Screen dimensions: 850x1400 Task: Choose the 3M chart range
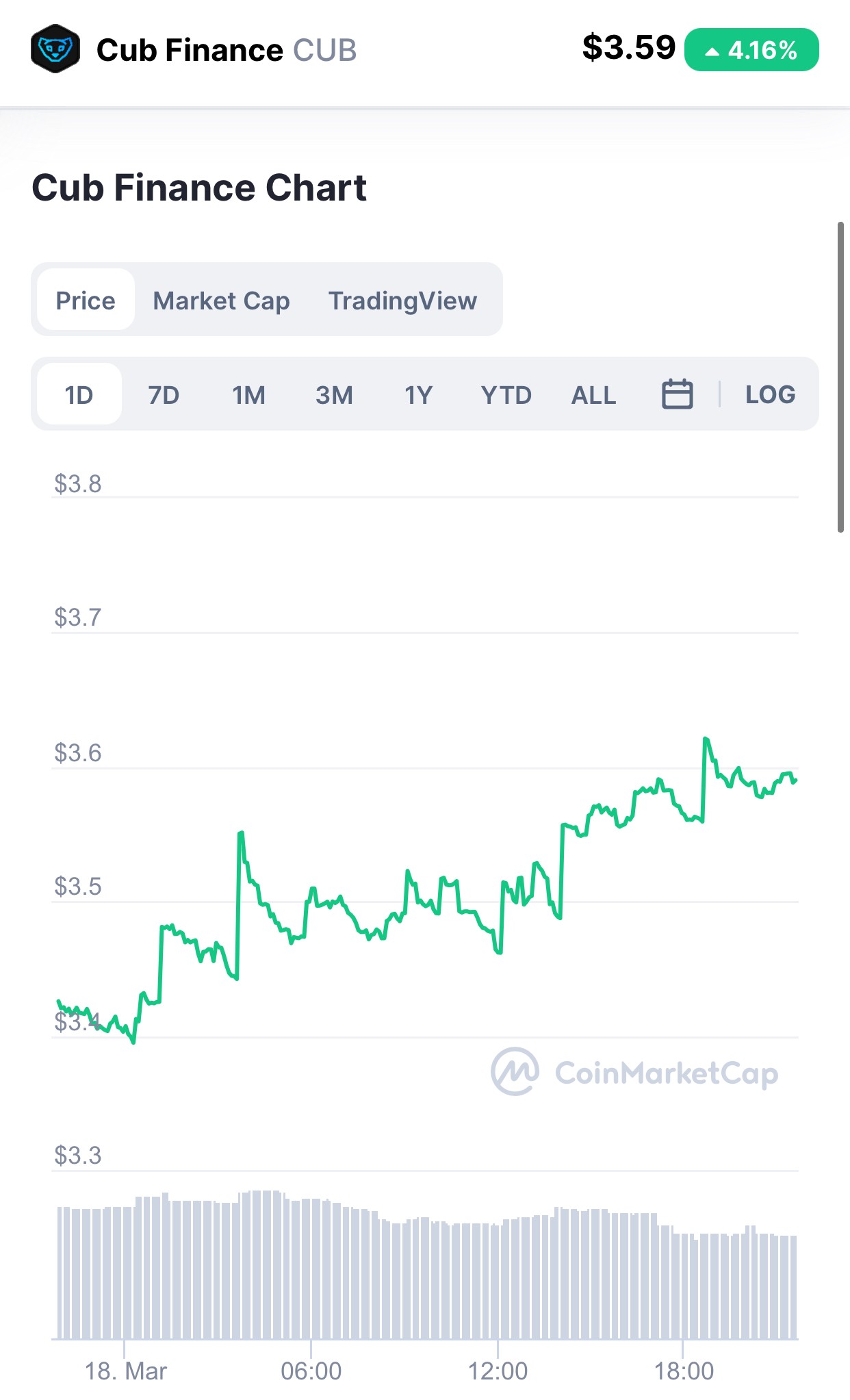coord(334,395)
